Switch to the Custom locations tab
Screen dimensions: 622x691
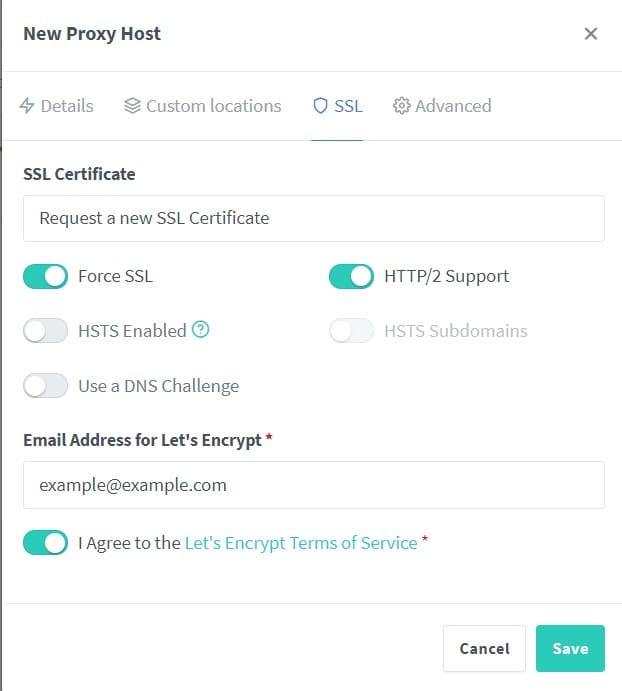tap(203, 106)
